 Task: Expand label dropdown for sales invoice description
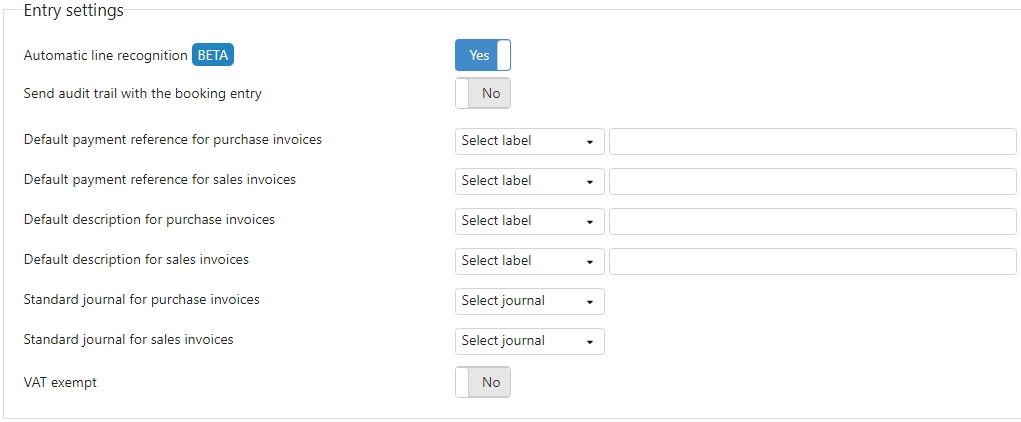tap(529, 261)
